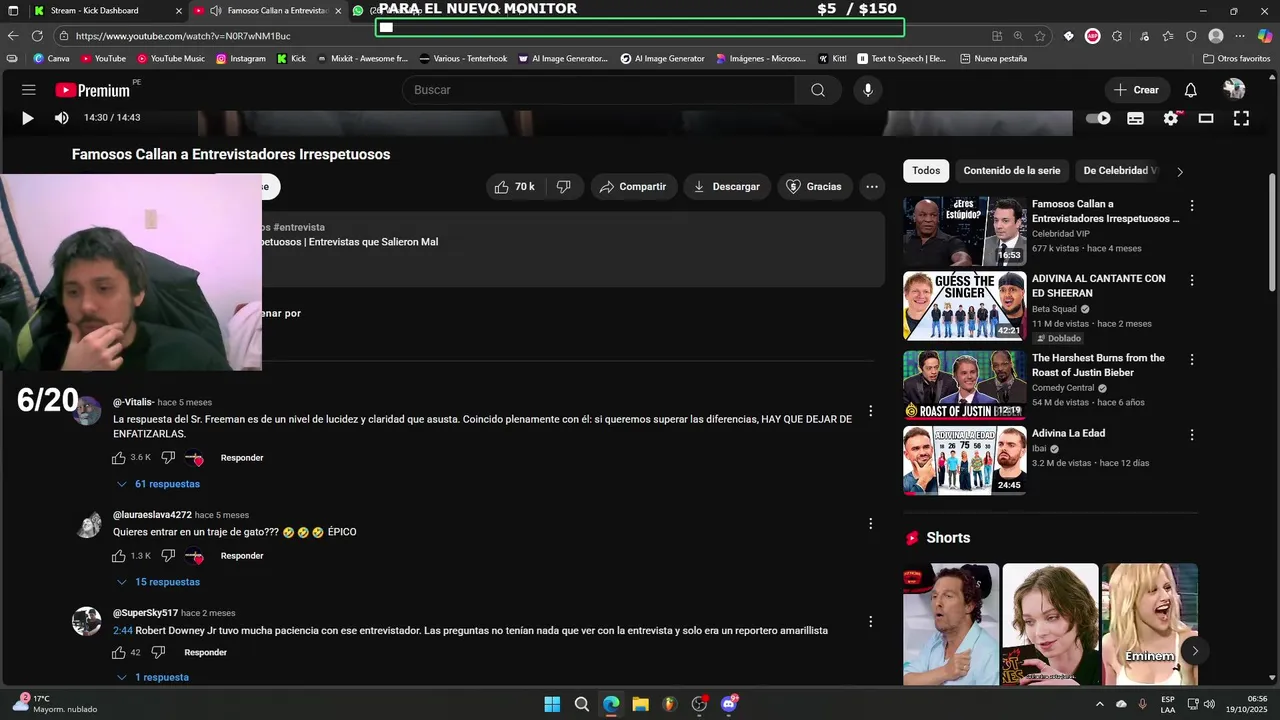Open @SuperSky517 channel avatar

coord(87,621)
